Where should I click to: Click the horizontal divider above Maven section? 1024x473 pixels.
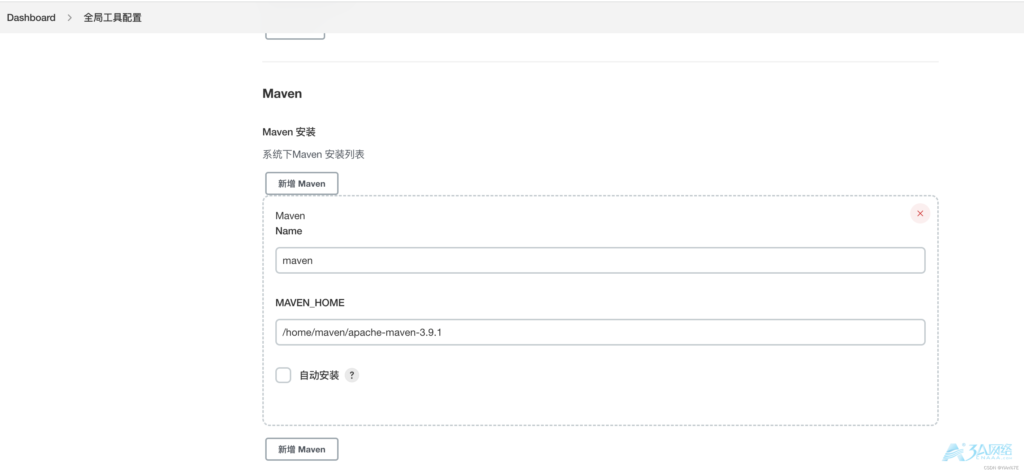600,62
